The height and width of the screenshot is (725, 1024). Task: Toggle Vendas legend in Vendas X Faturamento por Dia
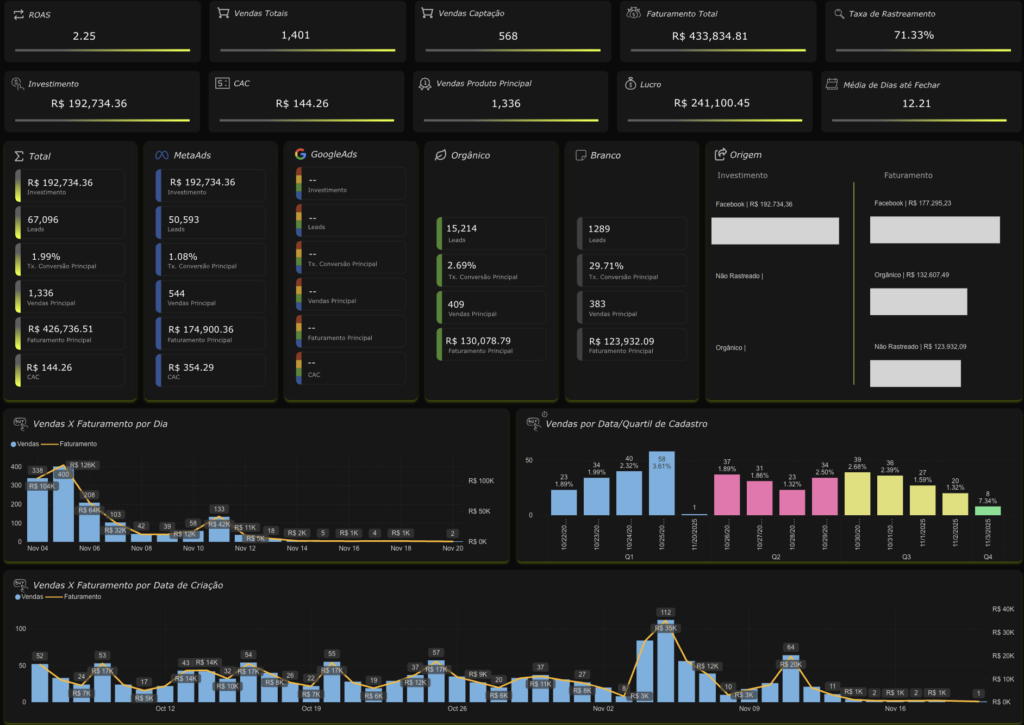click(x=26, y=443)
